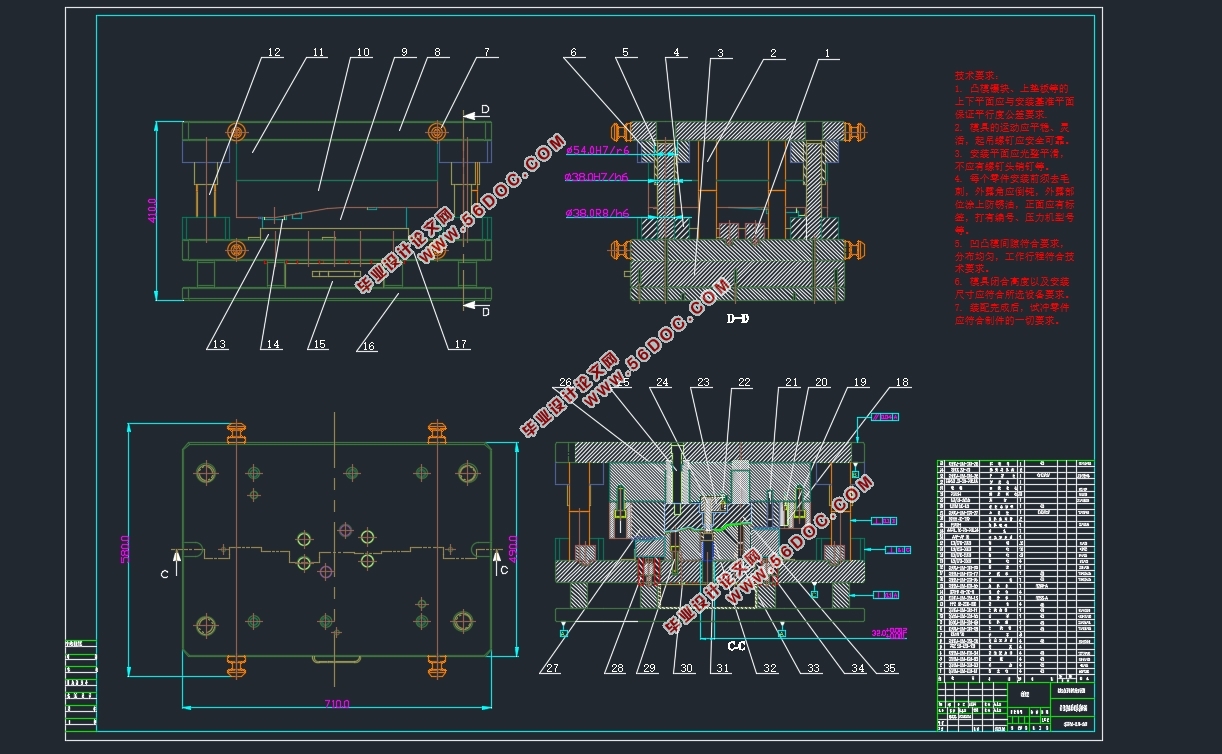The image size is (1222, 754).
Task: Click part balloon number 8
Action: (437, 52)
